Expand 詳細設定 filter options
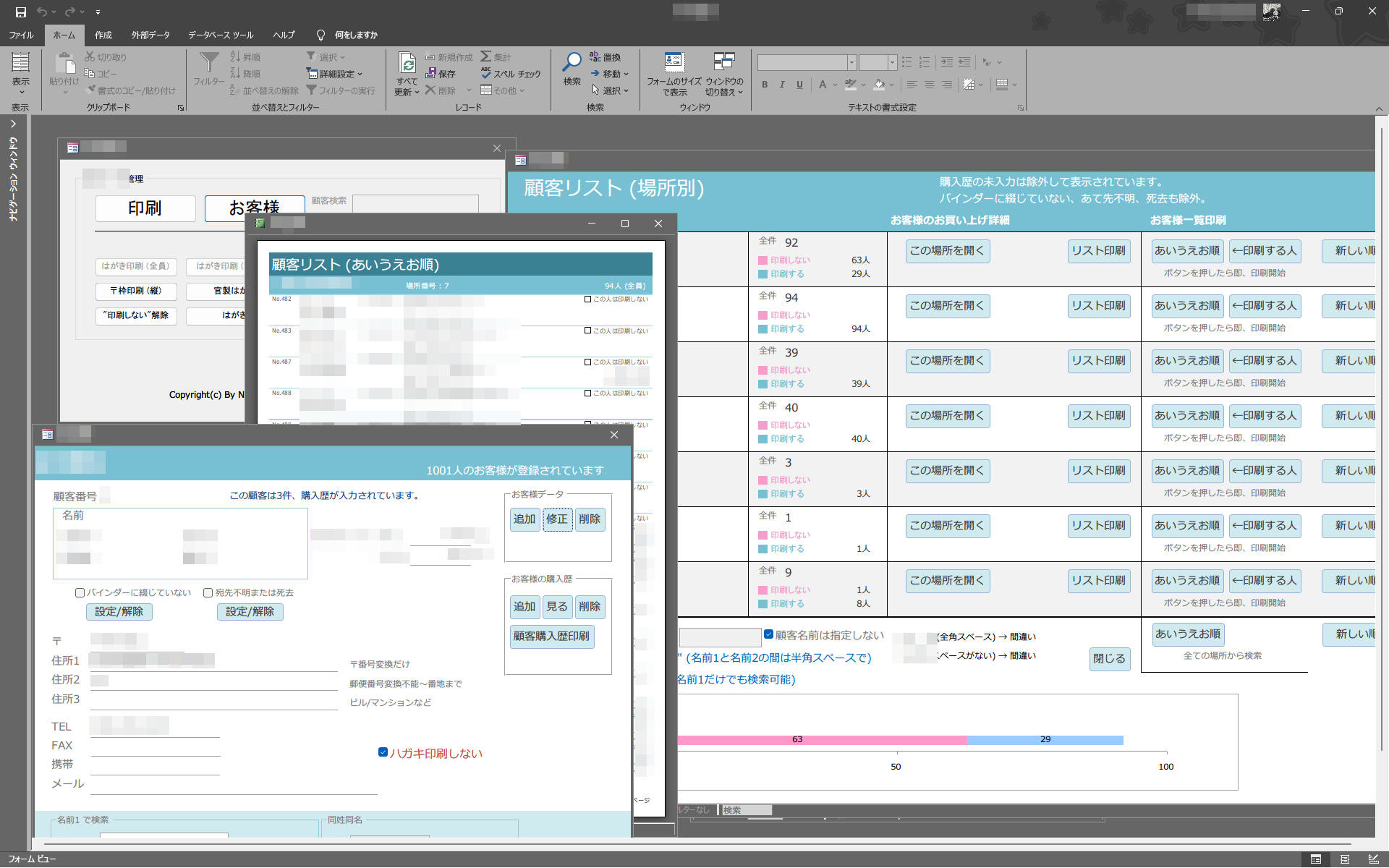This screenshot has height=868, width=1389. [335, 74]
